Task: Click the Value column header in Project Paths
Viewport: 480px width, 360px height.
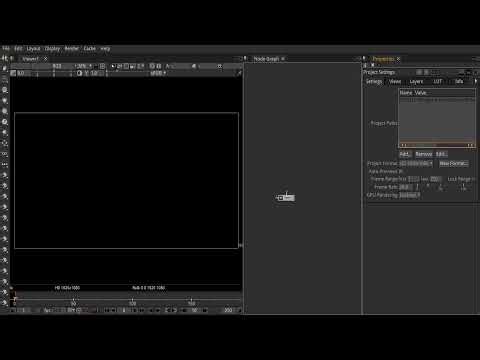Action: point(421,93)
